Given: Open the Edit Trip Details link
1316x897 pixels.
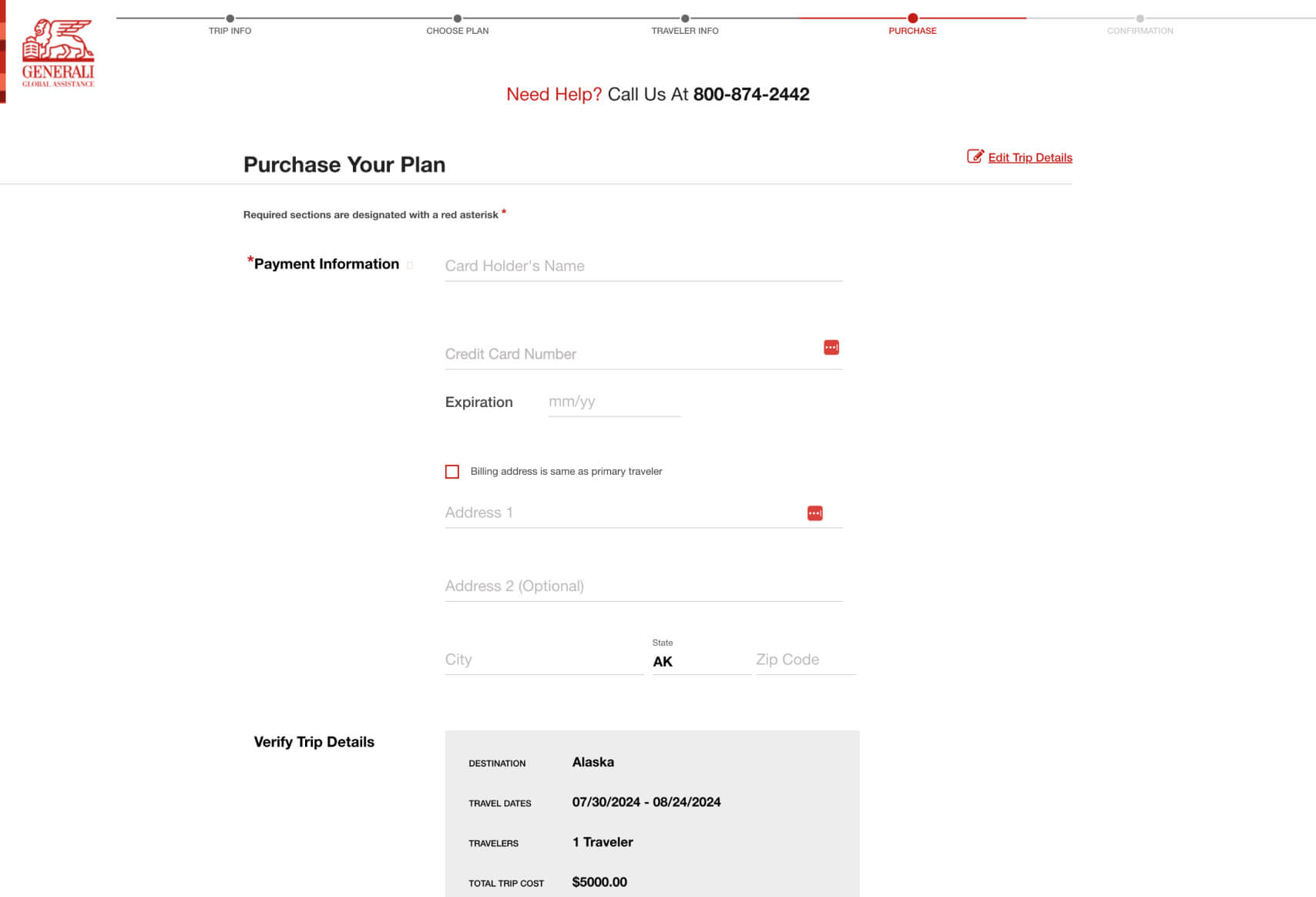Looking at the screenshot, I should point(1030,157).
